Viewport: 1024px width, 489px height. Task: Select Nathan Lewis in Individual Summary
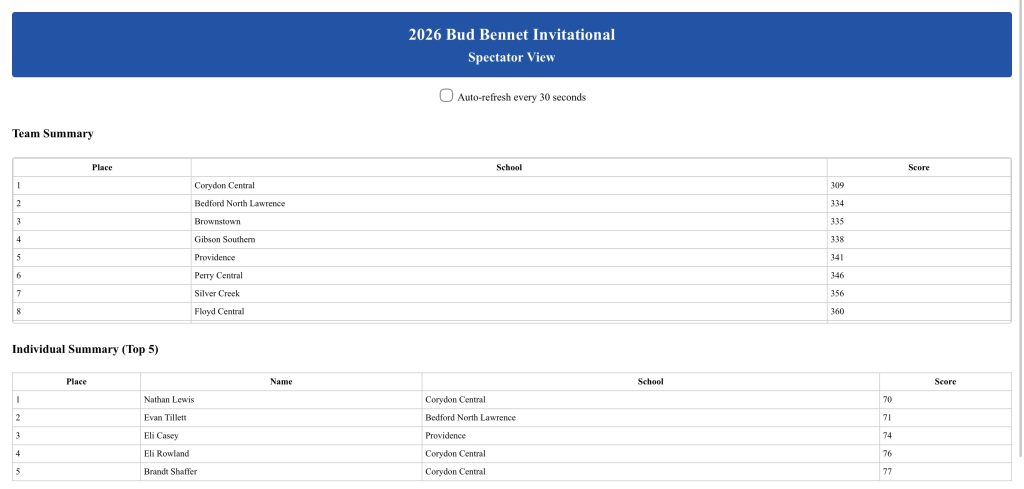(169, 400)
